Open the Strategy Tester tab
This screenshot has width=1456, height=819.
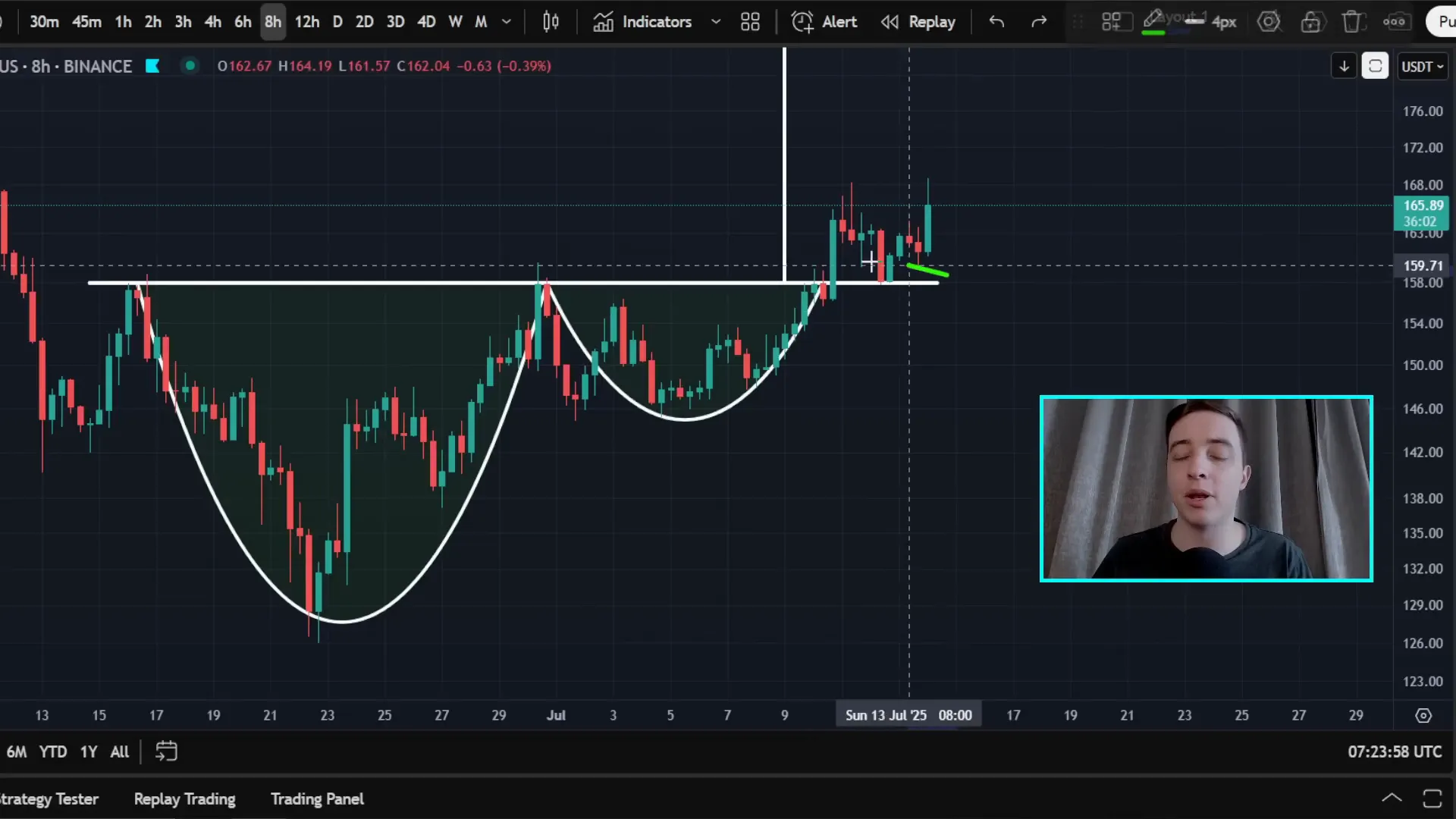(49, 799)
